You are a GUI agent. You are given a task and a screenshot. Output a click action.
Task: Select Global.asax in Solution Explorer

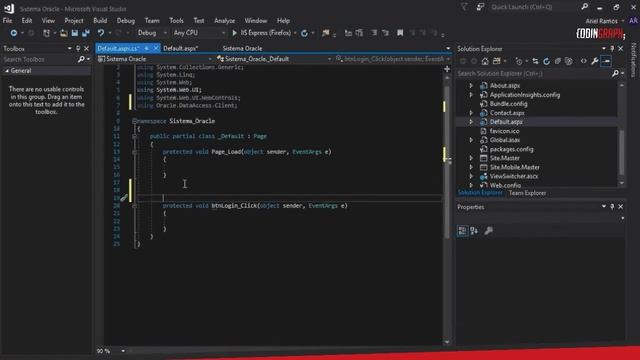[x=504, y=140]
